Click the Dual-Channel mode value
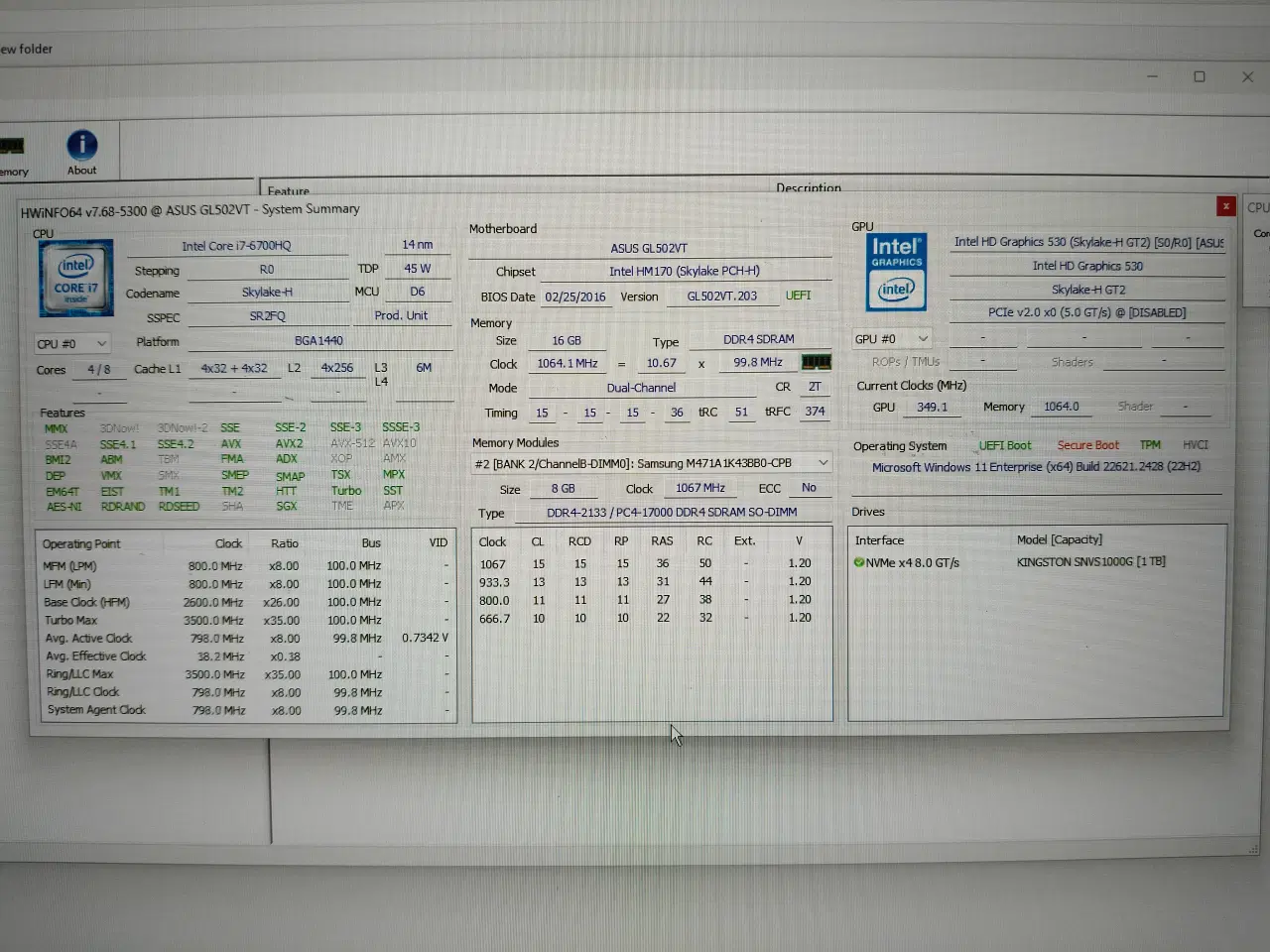Viewport: 1270px width, 952px height. coord(641,388)
